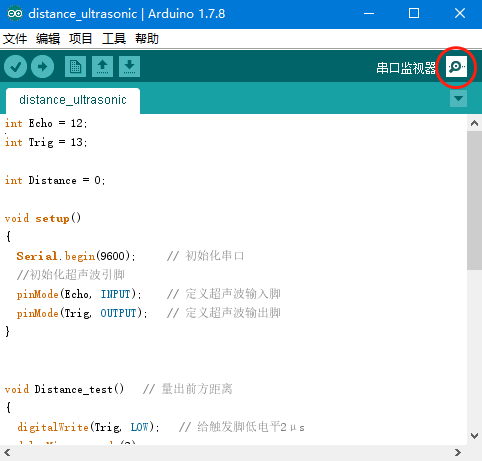Save the sketch with down-arrow icon
The image size is (482, 461).
(129, 67)
